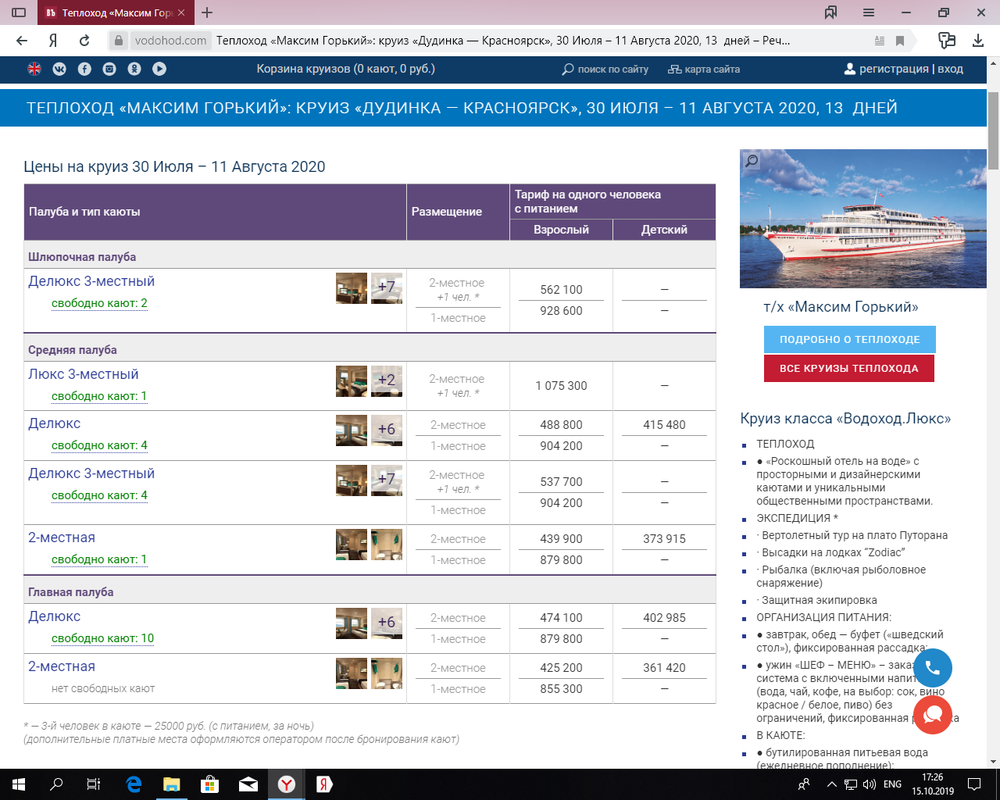Click 'вход' login link

pyautogui.click(x=950, y=69)
